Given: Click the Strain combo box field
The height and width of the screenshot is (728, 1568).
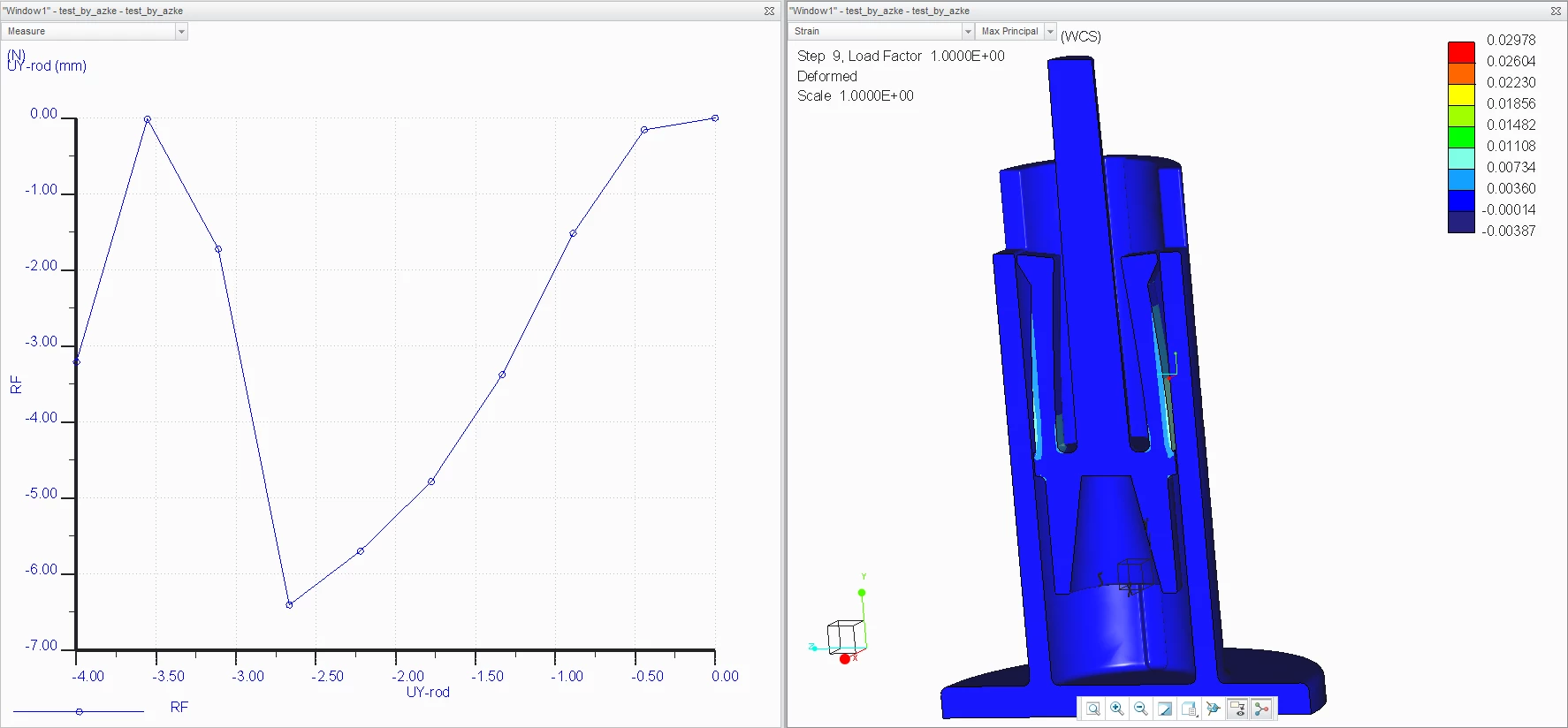Looking at the screenshot, I should tap(881, 32).
